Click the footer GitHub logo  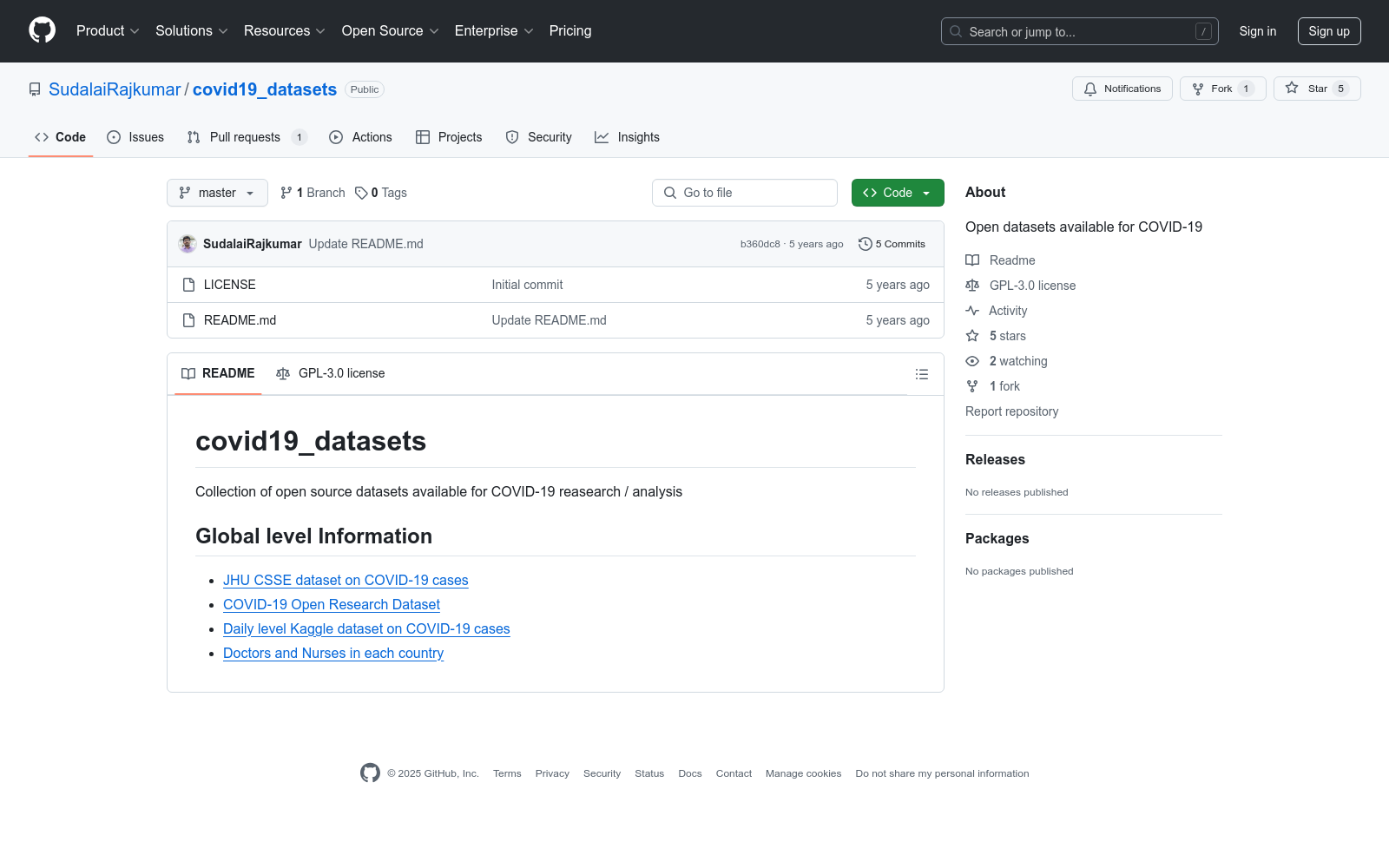[370, 773]
